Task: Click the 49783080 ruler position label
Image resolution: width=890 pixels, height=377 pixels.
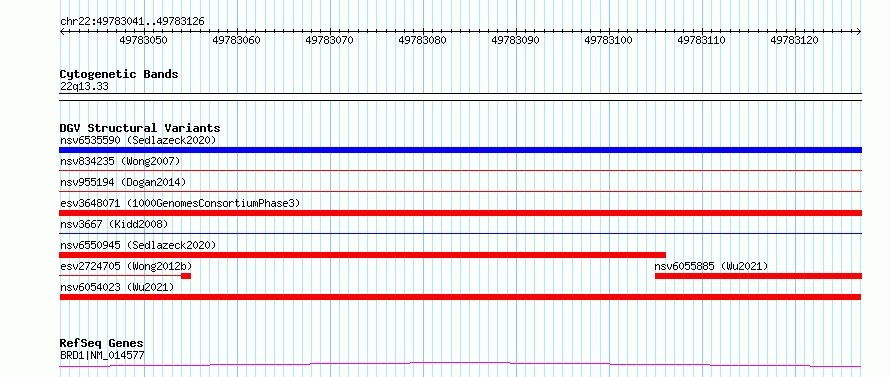Action: [422, 40]
